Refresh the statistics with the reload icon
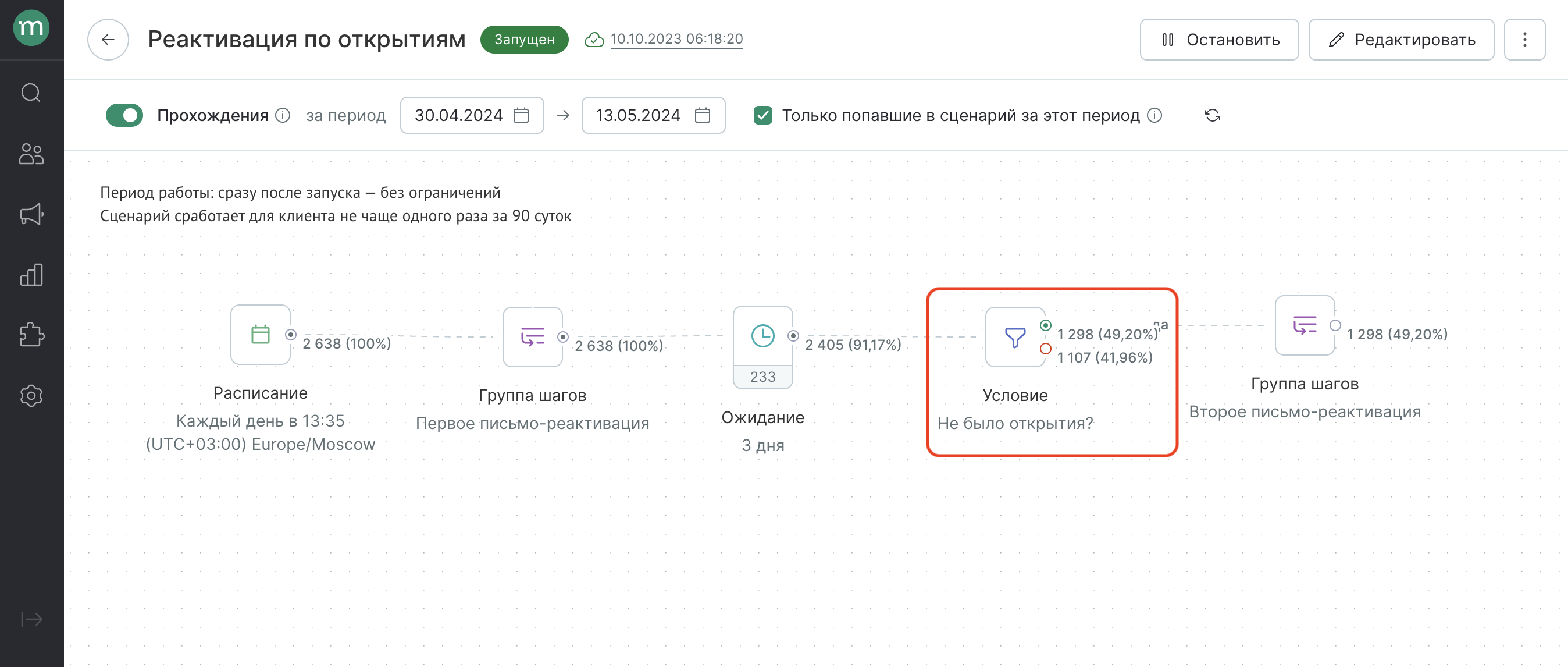 (1213, 115)
